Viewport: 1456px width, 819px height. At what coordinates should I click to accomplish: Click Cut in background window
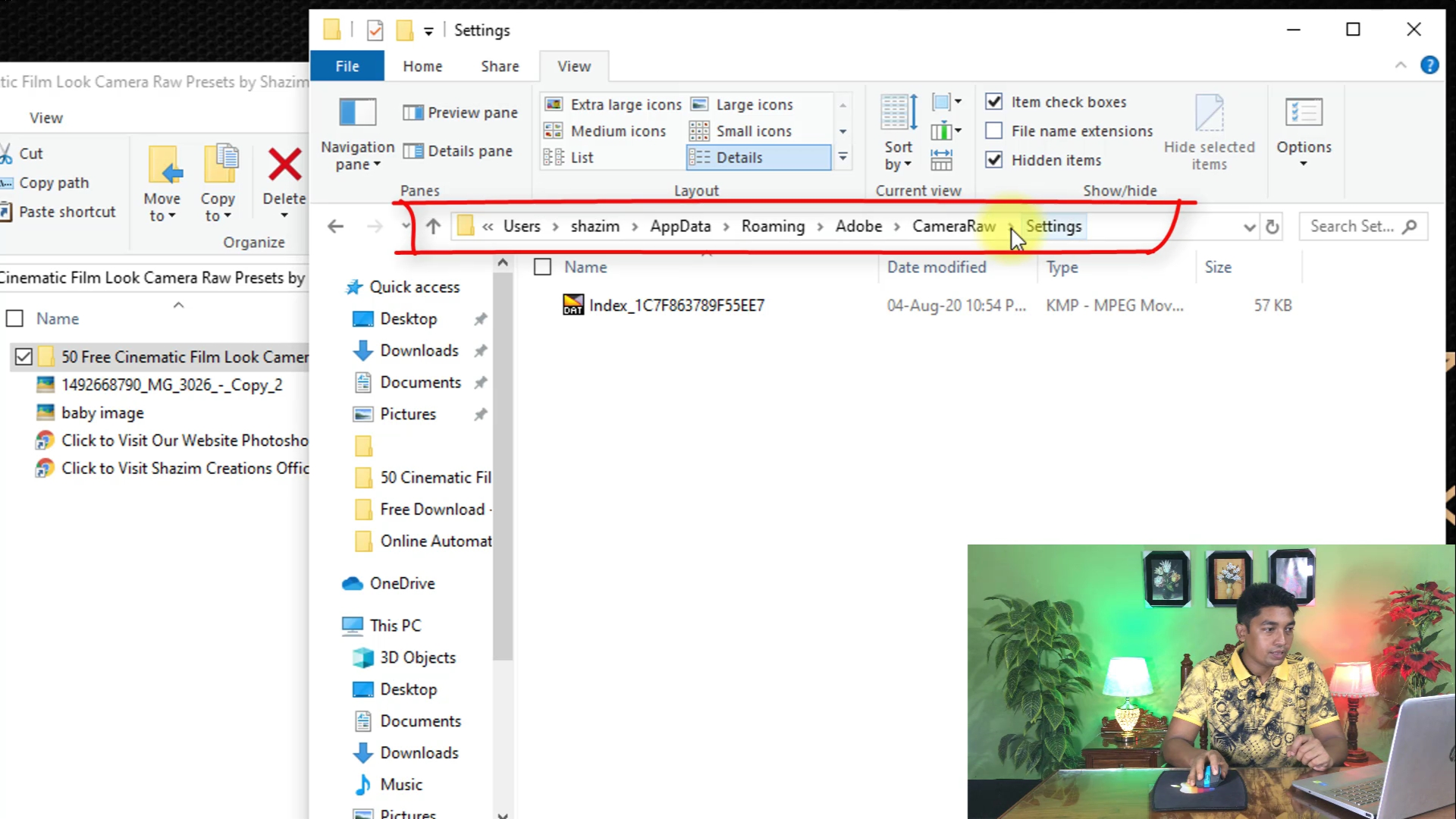click(x=23, y=153)
